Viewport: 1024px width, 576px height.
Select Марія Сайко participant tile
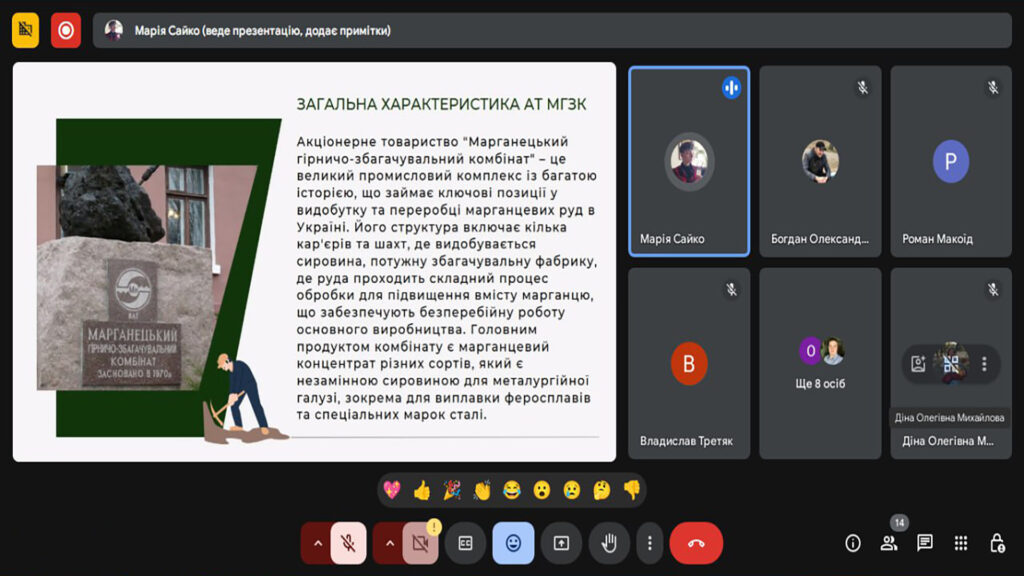pyautogui.click(x=689, y=161)
